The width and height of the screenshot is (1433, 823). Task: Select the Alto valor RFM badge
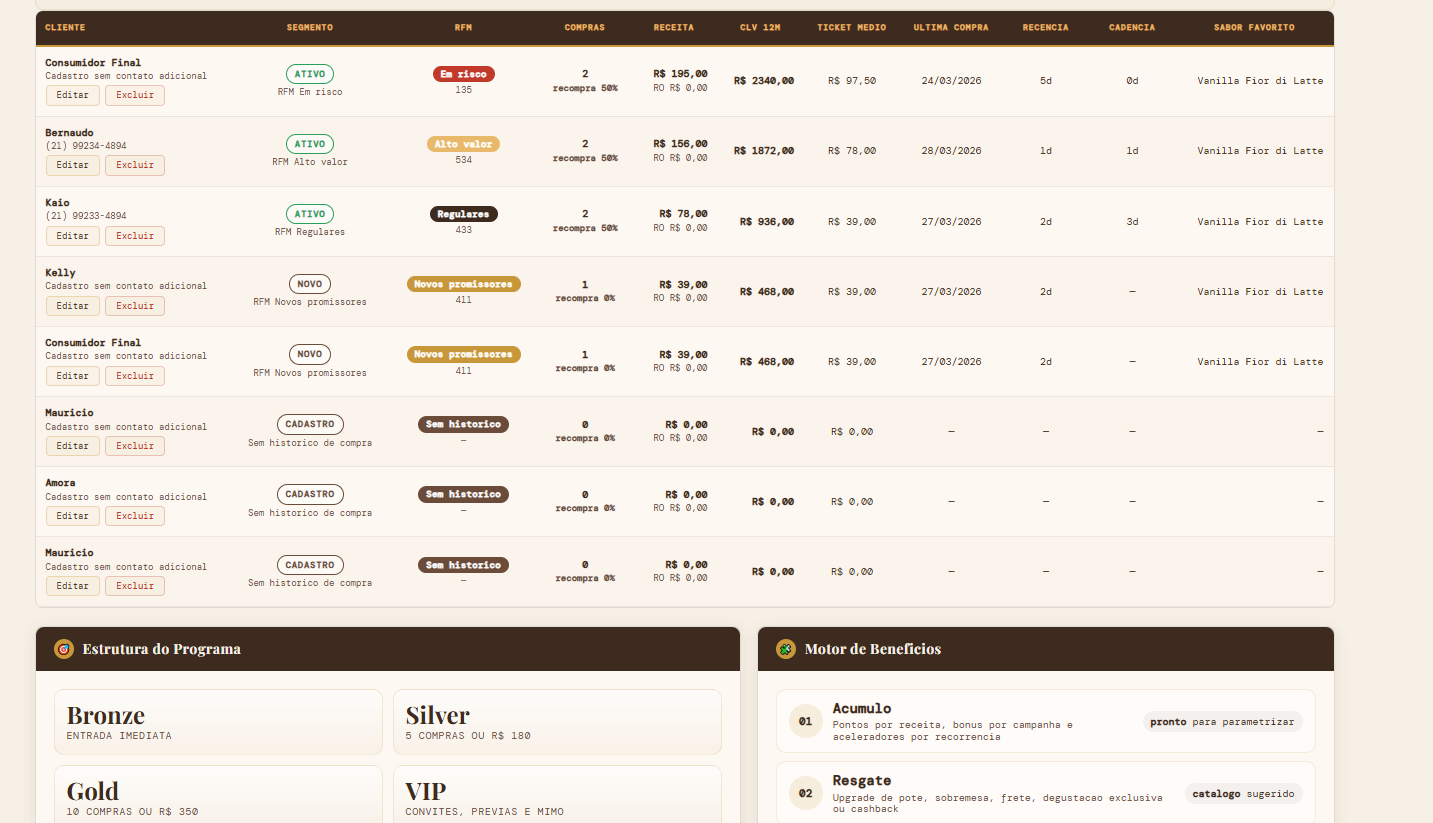pos(463,144)
